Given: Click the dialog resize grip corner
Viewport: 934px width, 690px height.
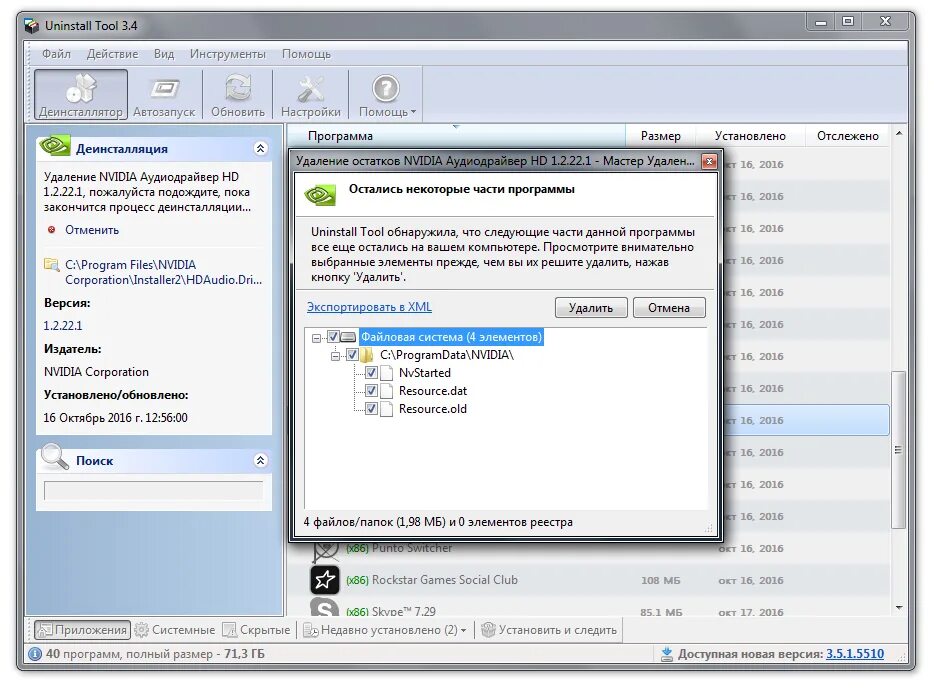Looking at the screenshot, I should pos(708,528).
